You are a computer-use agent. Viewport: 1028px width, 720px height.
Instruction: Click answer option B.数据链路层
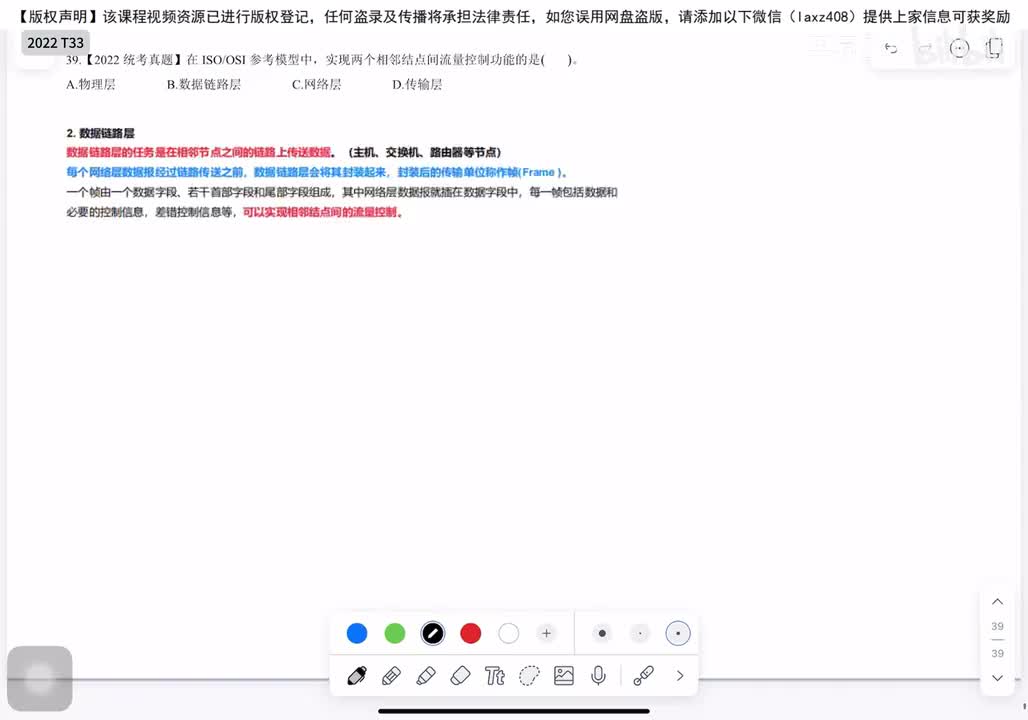(204, 85)
